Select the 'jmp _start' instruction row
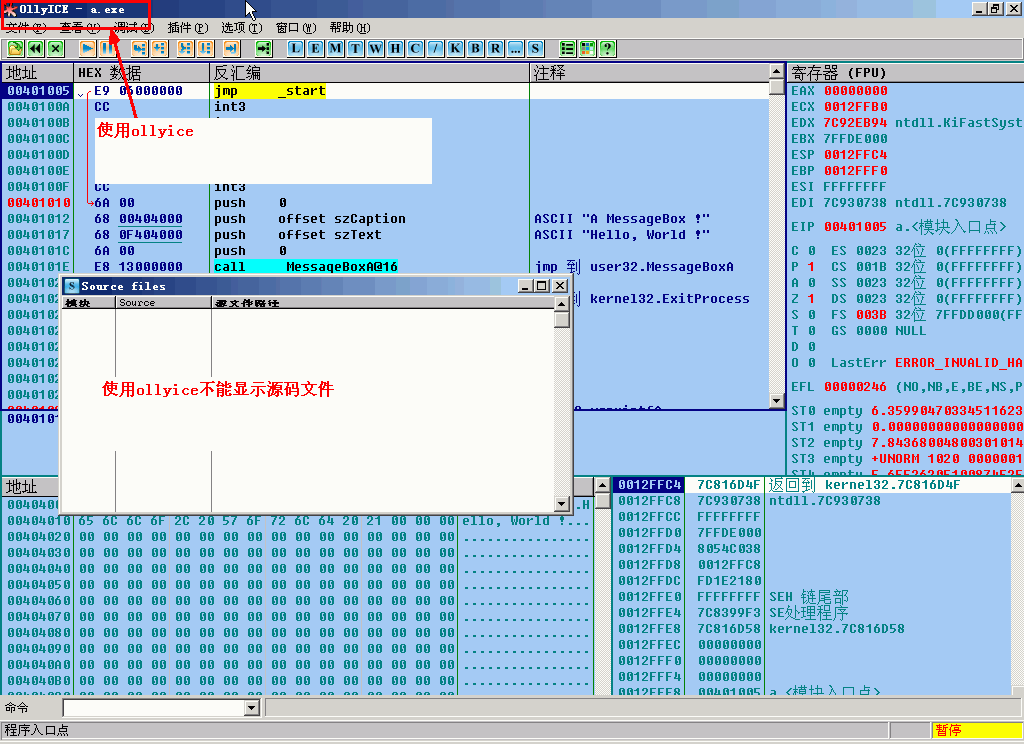Image resolution: width=1024 pixels, height=744 pixels. 385,91
